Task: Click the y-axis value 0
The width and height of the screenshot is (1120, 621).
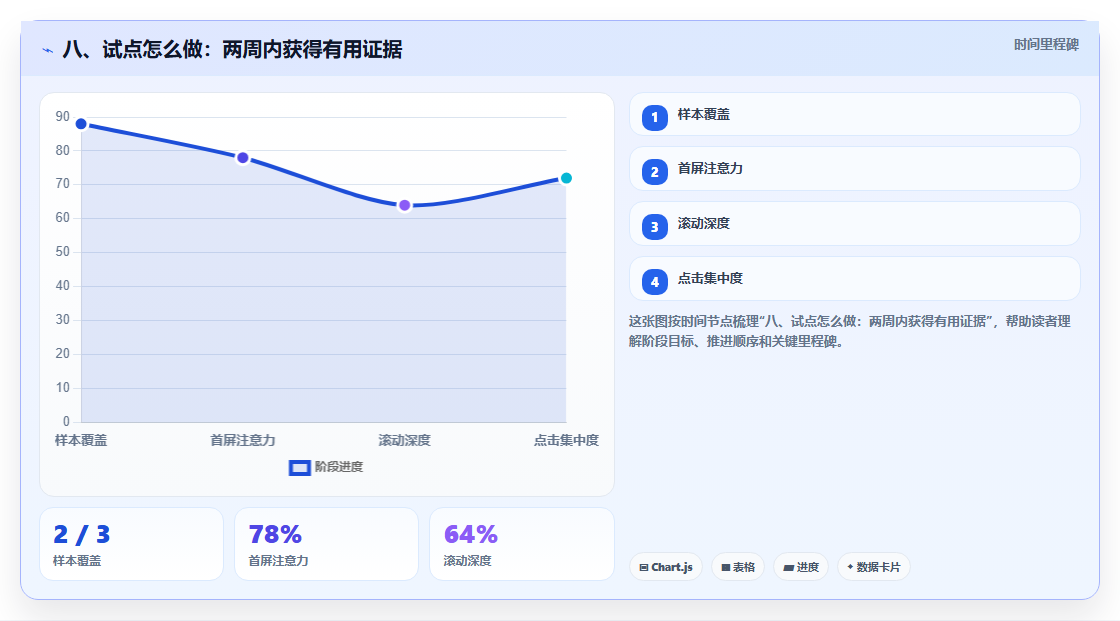Action: point(66,422)
